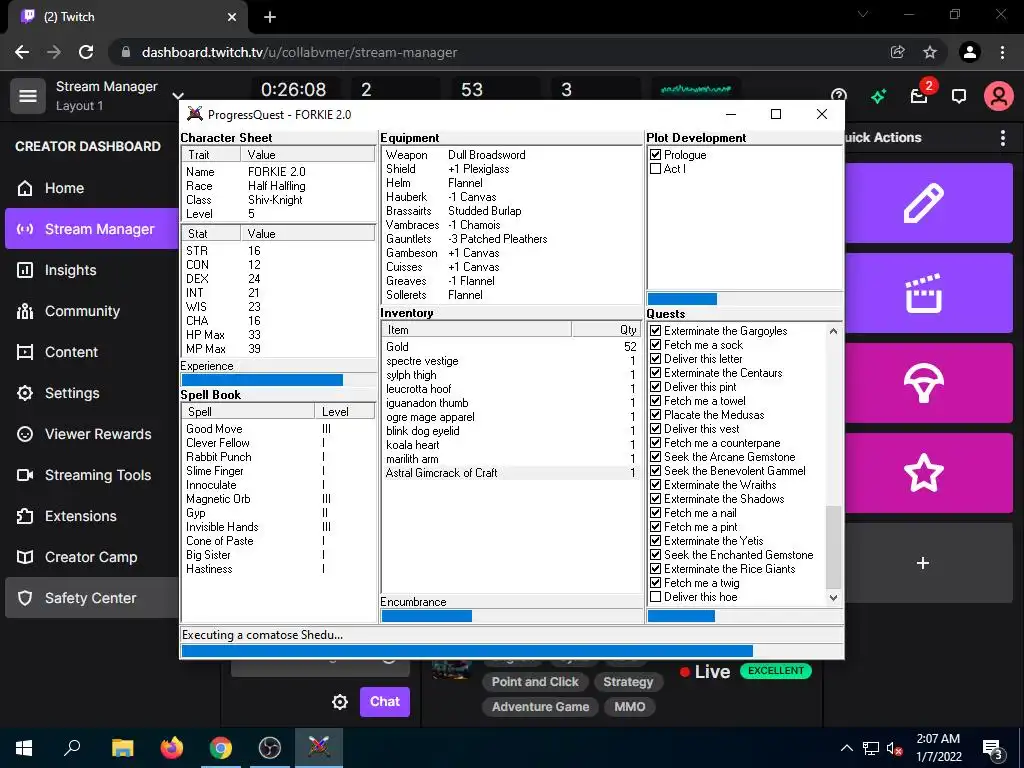Click the Item column header in Inventory
1024x768 pixels.
tap(477, 330)
